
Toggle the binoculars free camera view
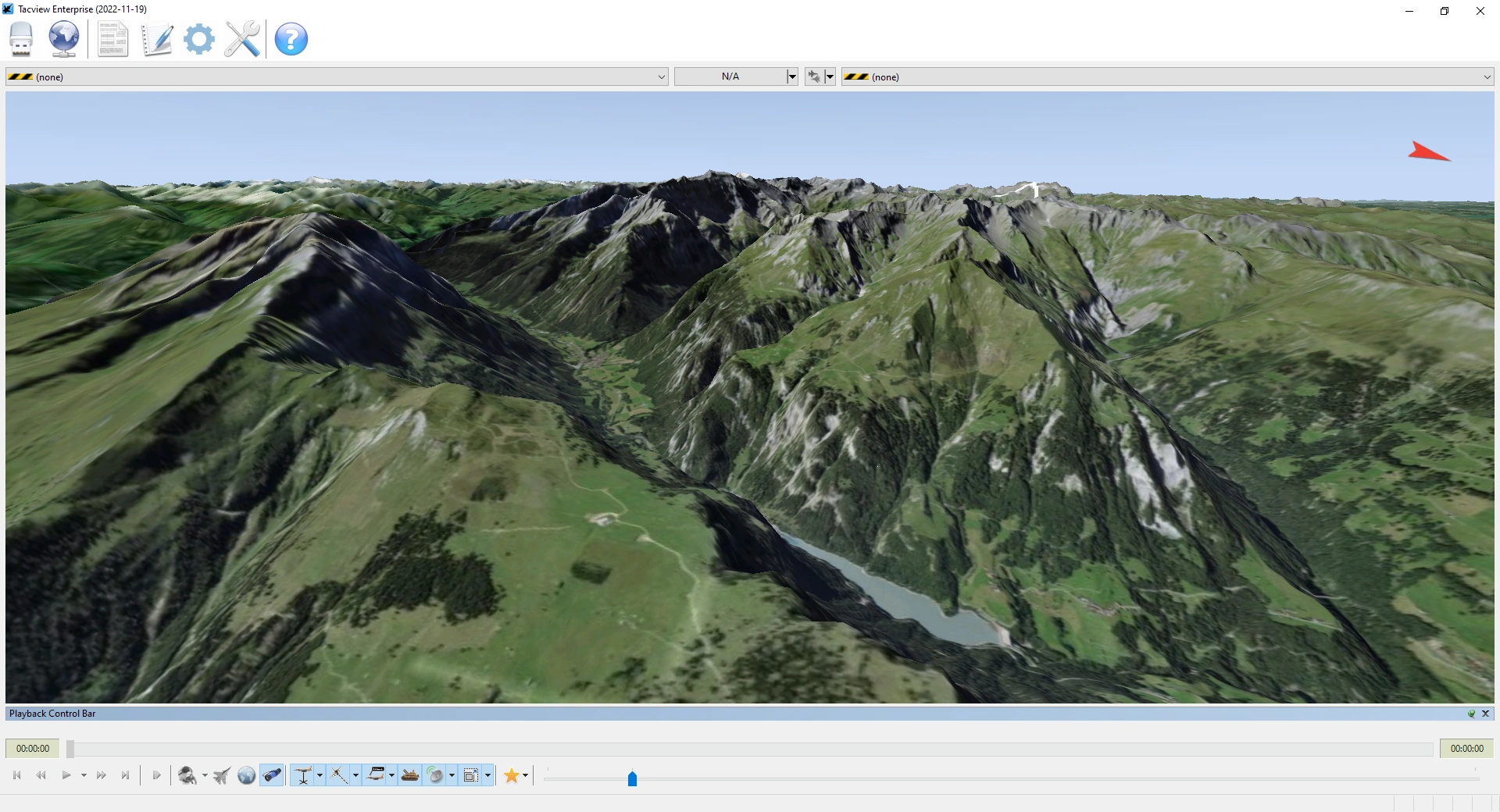click(x=272, y=775)
